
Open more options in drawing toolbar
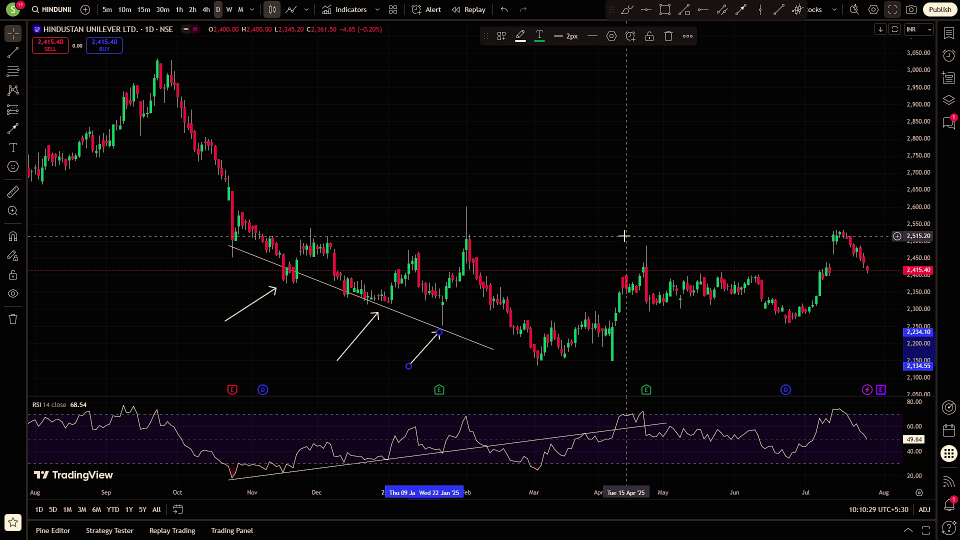pos(688,36)
